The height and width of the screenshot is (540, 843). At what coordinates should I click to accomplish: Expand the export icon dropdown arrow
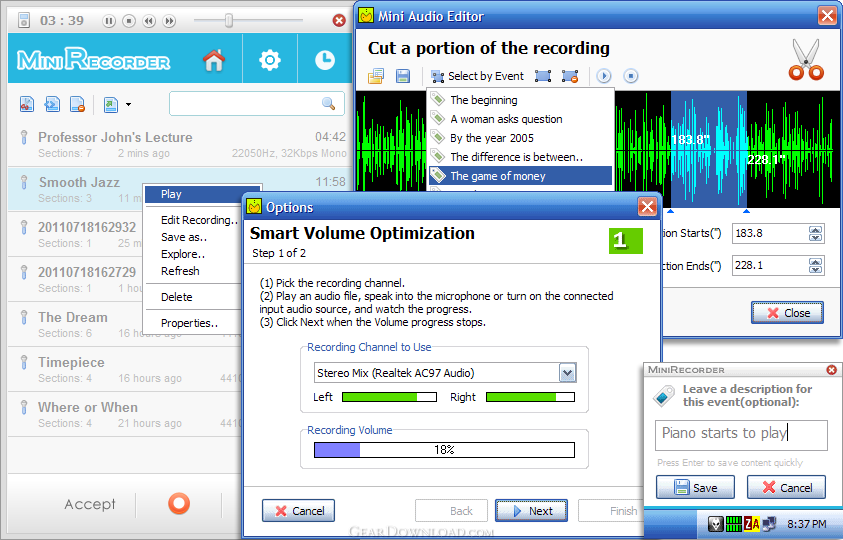coord(128,104)
